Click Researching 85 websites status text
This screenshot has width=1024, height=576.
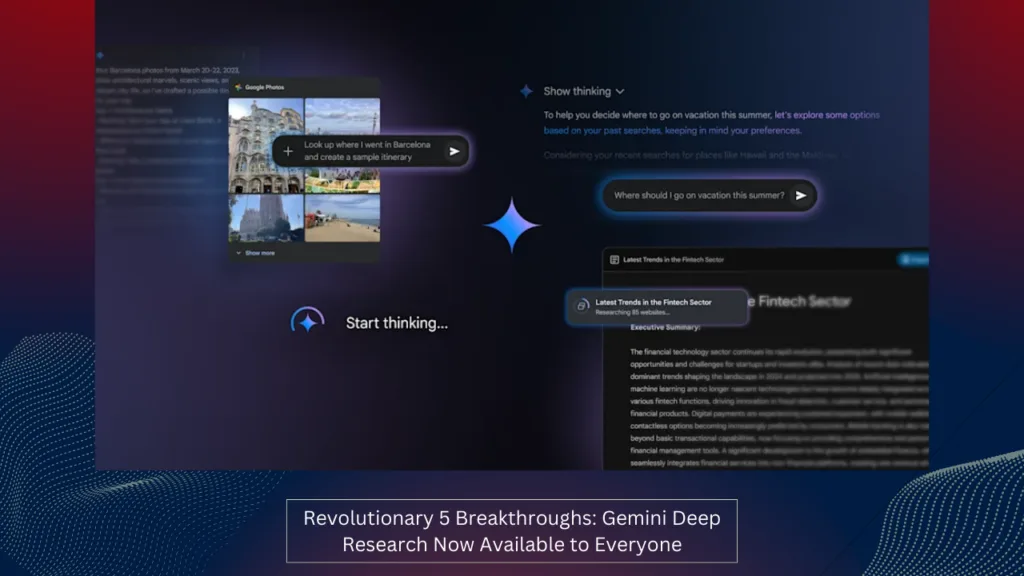pos(632,312)
